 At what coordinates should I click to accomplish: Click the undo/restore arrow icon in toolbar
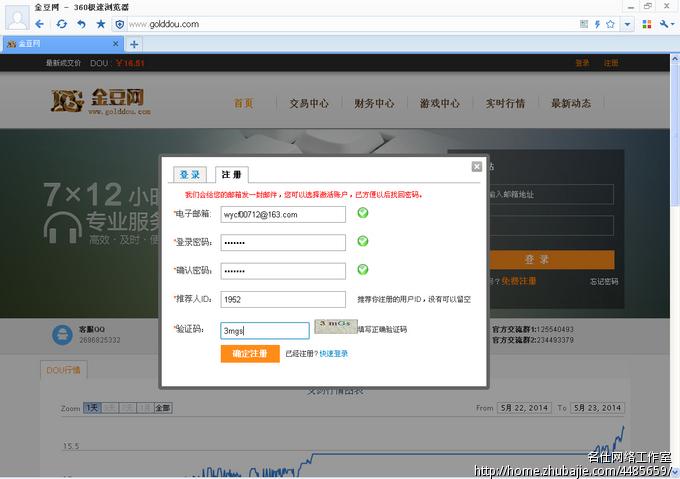(81, 24)
